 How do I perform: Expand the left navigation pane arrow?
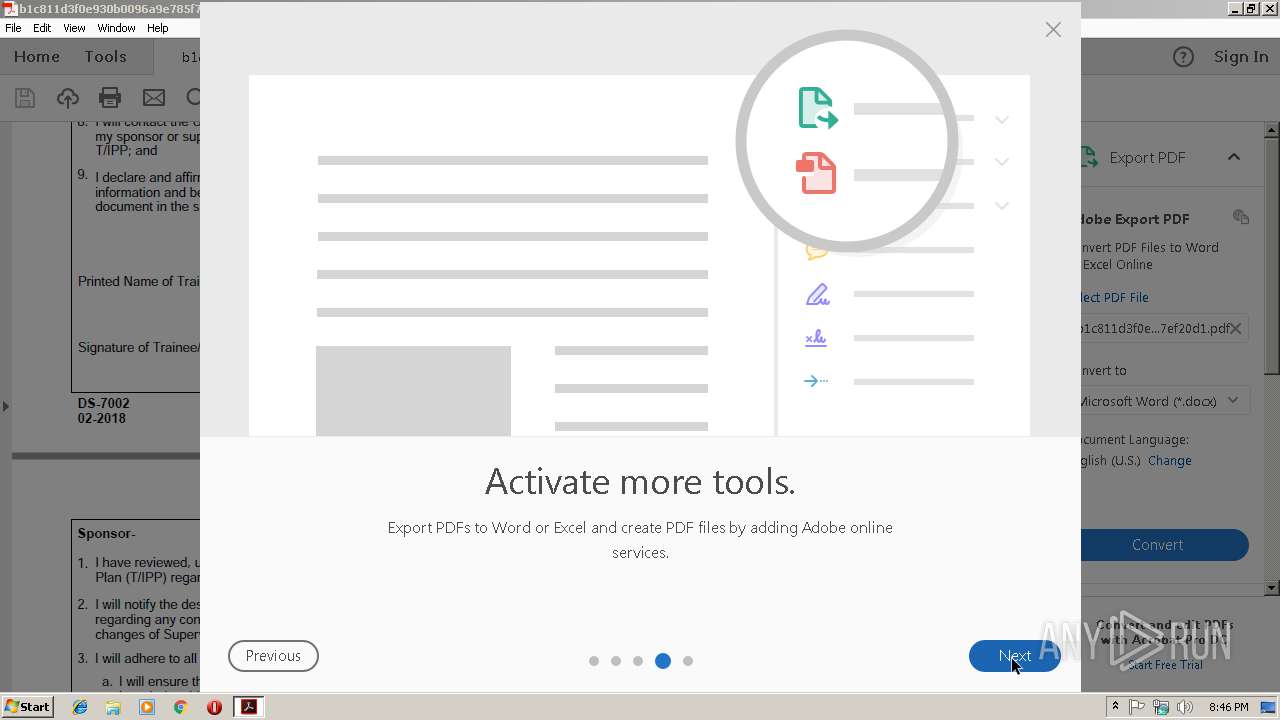pyautogui.click(x=6, y=406)
